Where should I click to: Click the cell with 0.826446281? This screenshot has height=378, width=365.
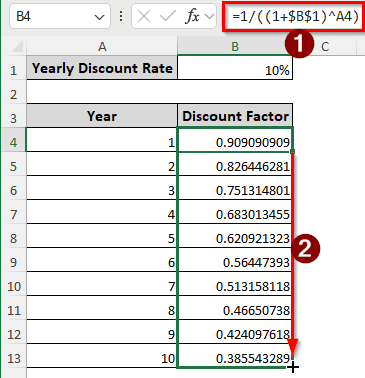click(235, 164)
